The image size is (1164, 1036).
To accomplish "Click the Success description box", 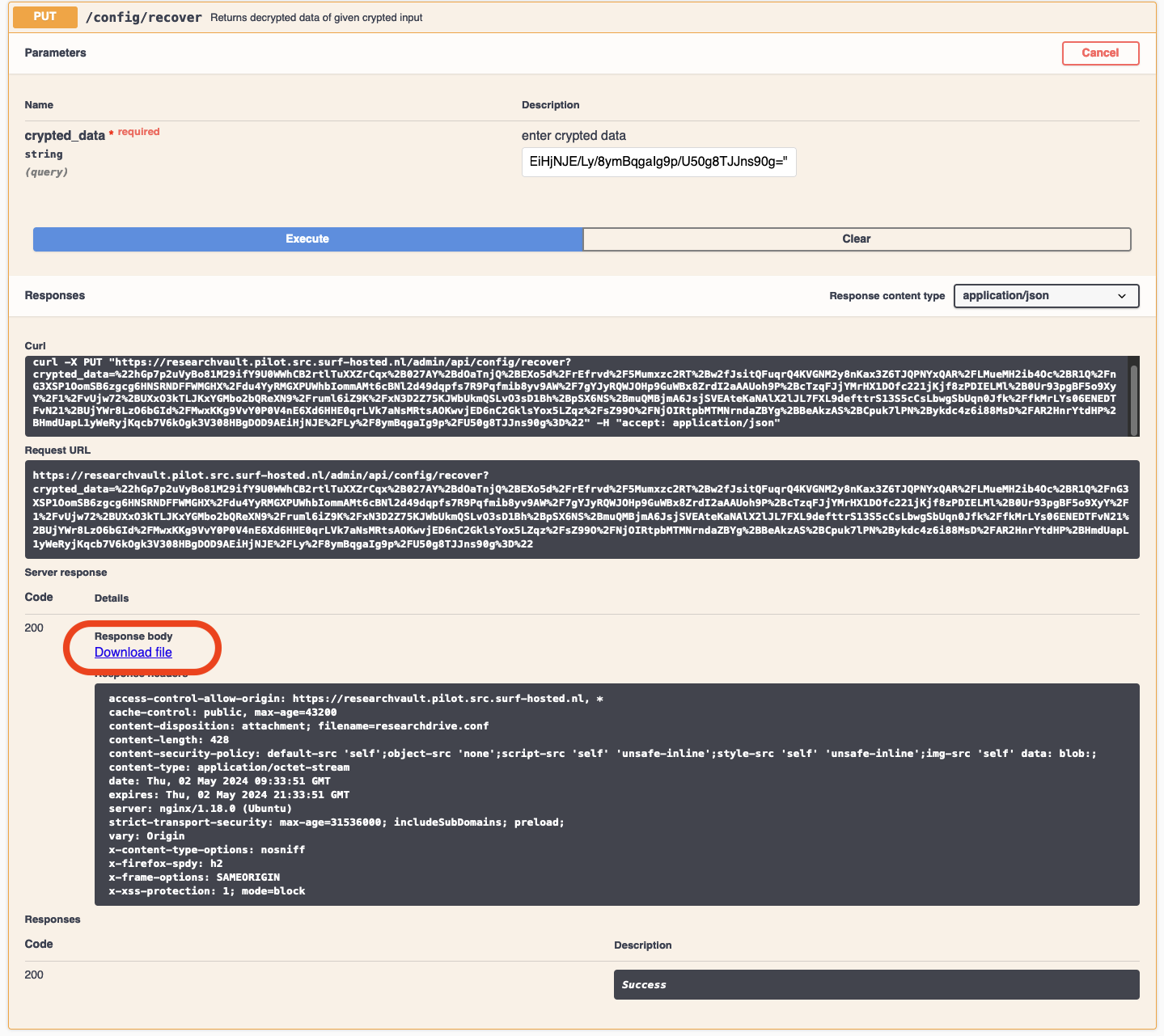I will (x=876, y=984).
